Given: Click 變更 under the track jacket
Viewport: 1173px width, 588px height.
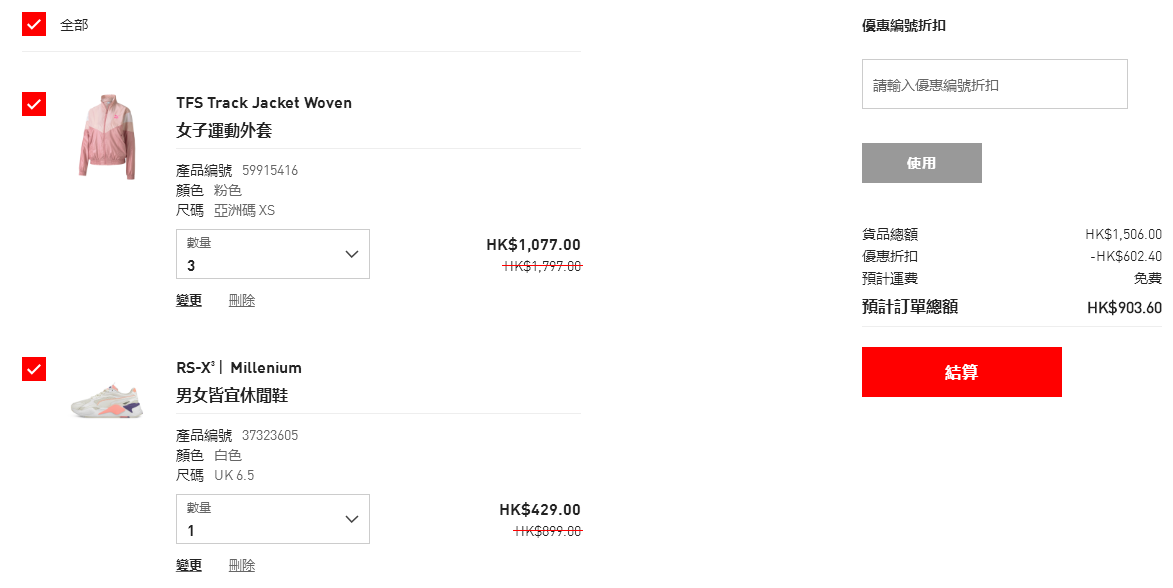Looking at the screenshot, I should [x=189, y=301].
